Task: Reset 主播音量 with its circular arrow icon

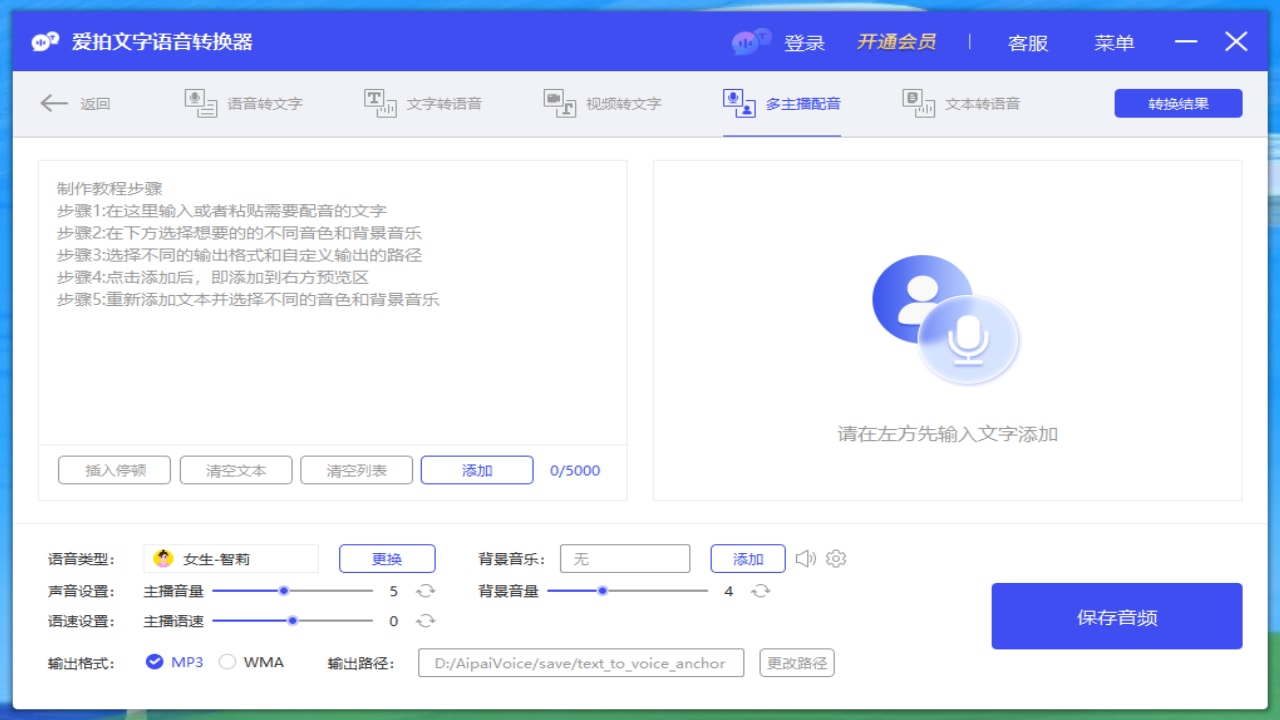Action: tap(427, 591)
